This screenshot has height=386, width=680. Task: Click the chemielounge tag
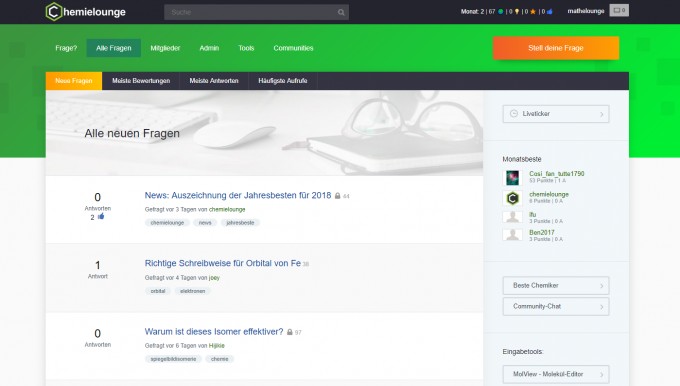tap(167, 223)
